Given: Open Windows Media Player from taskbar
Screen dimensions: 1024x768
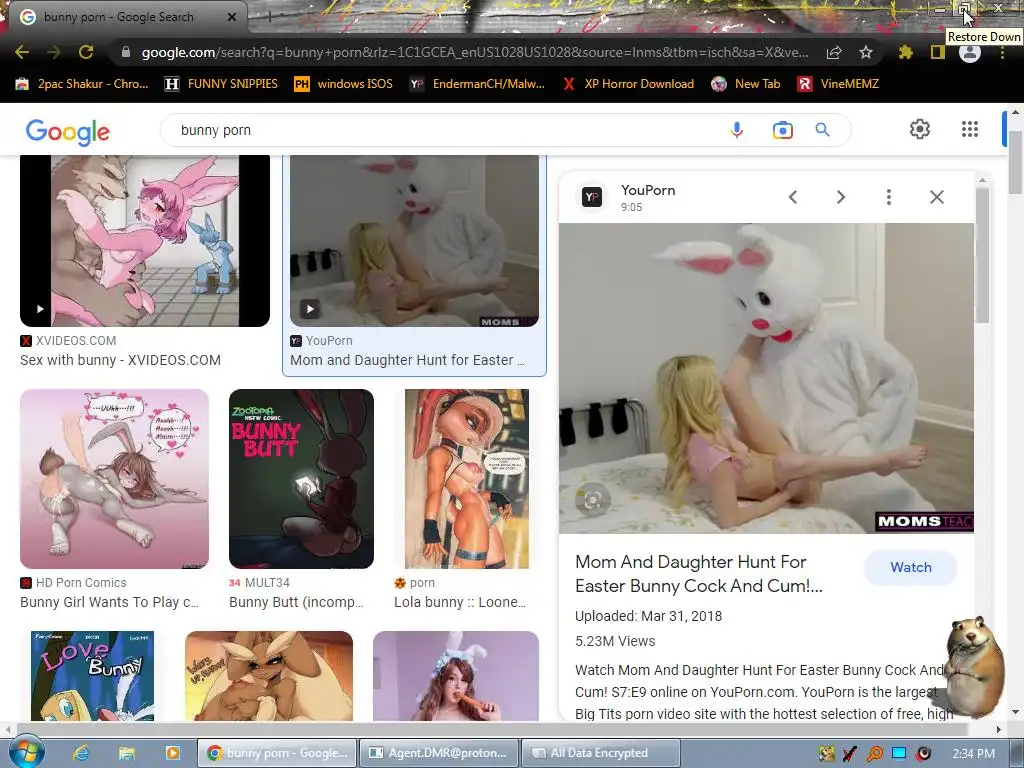Looking at the screenshot, I should tap(172, 753).
